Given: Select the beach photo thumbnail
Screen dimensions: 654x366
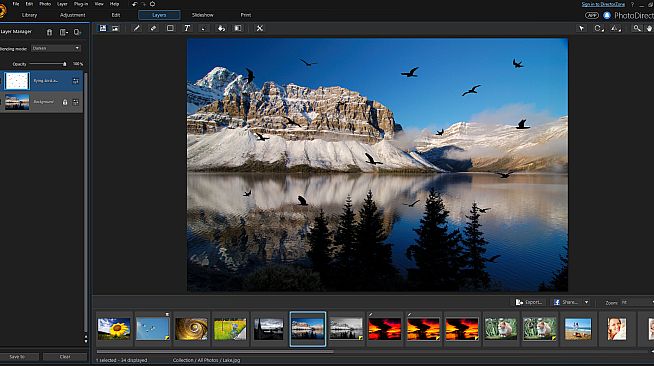Looking at the screenshot, I should coord(578,328).
